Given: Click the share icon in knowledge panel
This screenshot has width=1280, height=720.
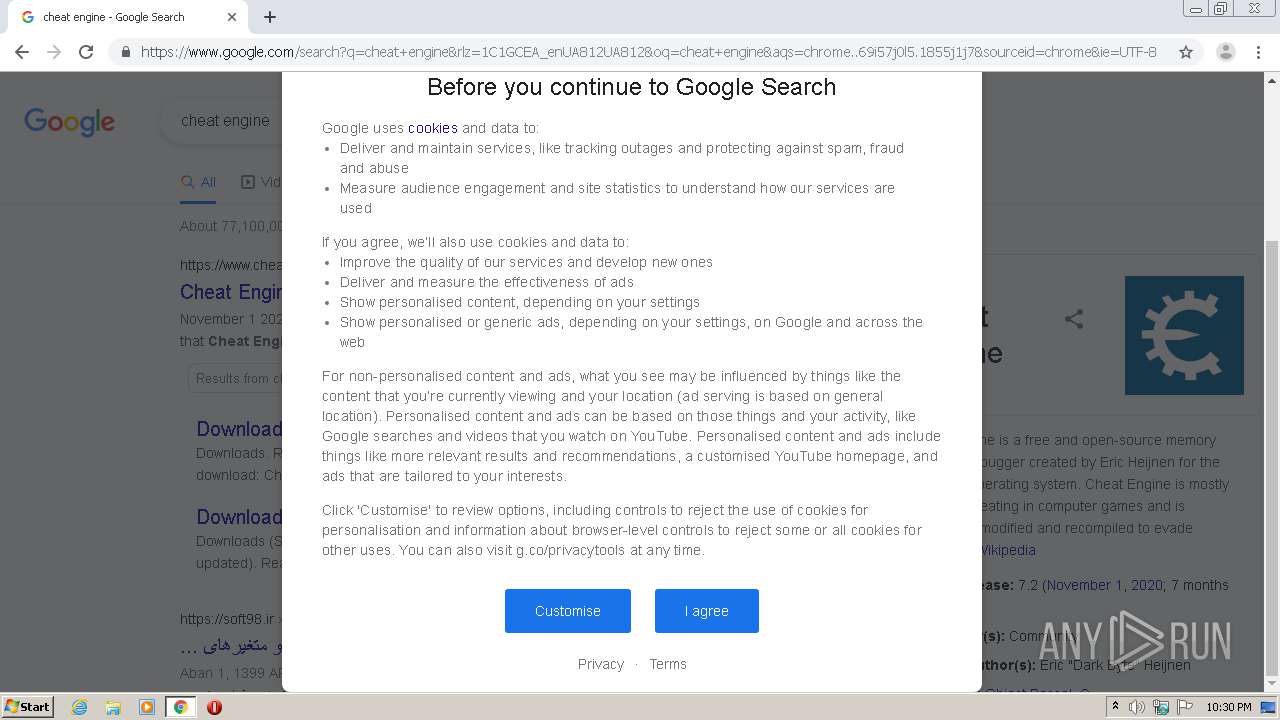Looking at the screenshot, I should pos(1074,320).
